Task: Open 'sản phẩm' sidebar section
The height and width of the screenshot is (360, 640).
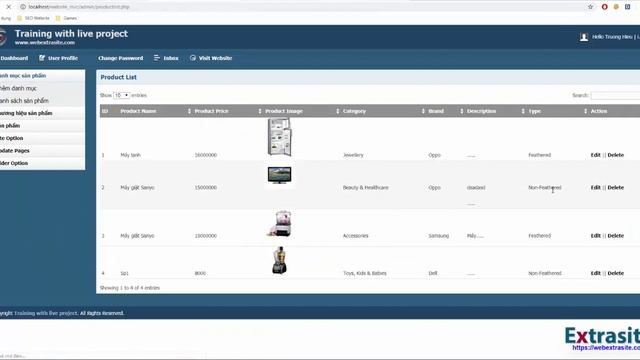Action: 42,126
